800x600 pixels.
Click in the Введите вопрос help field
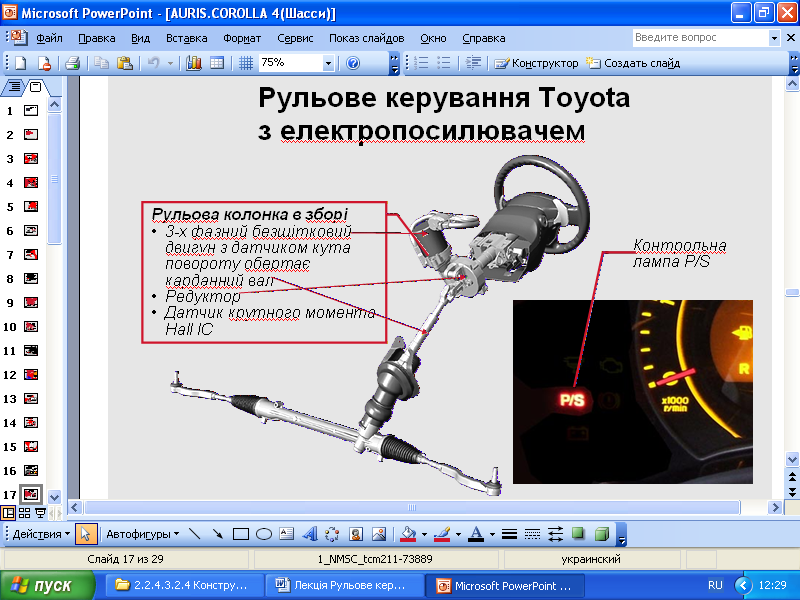click(700, 38)
